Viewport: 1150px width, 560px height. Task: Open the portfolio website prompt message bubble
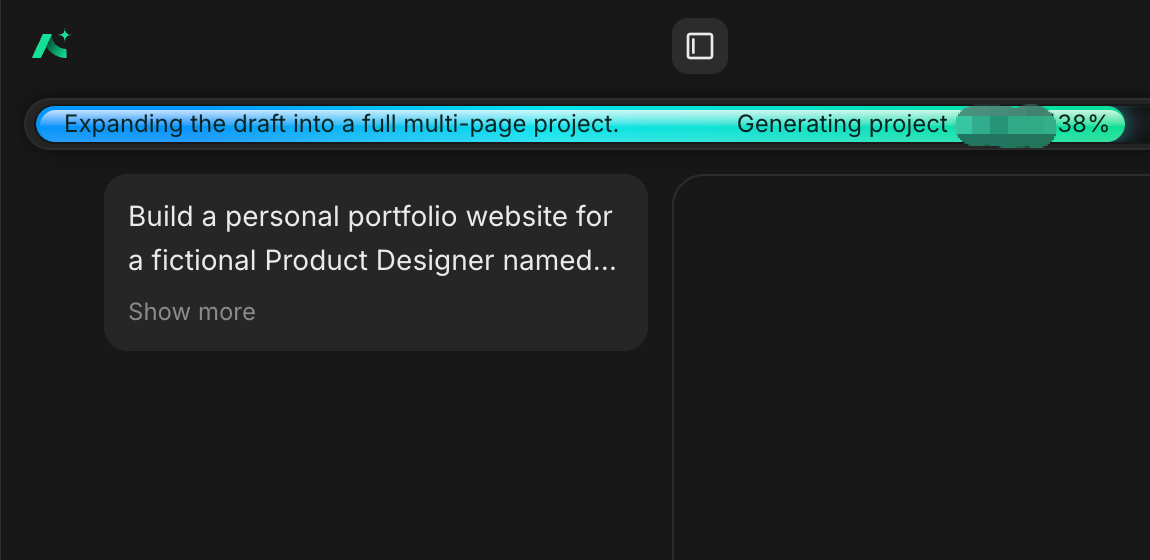pyautogui.click(x=376, y=262)
